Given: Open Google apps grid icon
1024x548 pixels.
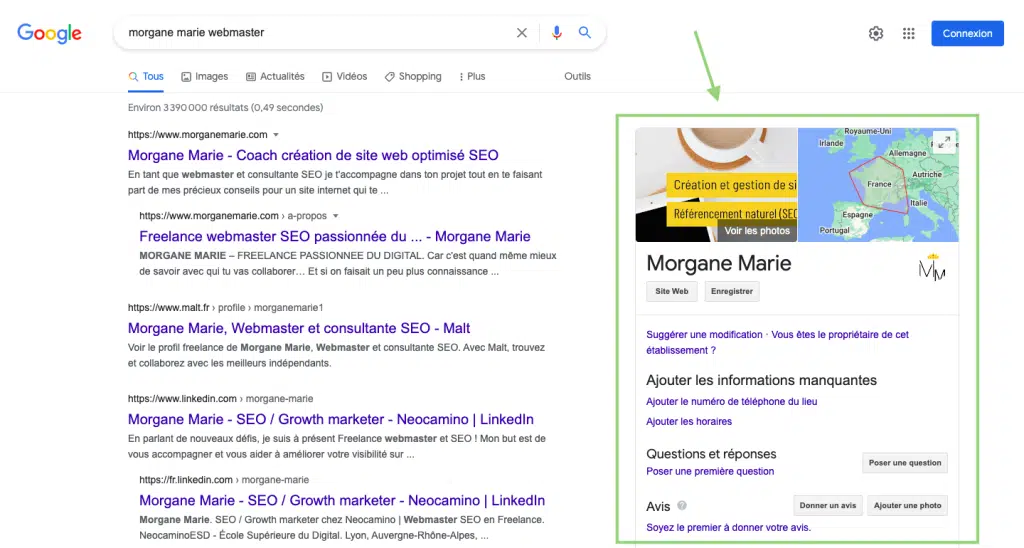Looking at the screenshot, I should pos(908,33).
